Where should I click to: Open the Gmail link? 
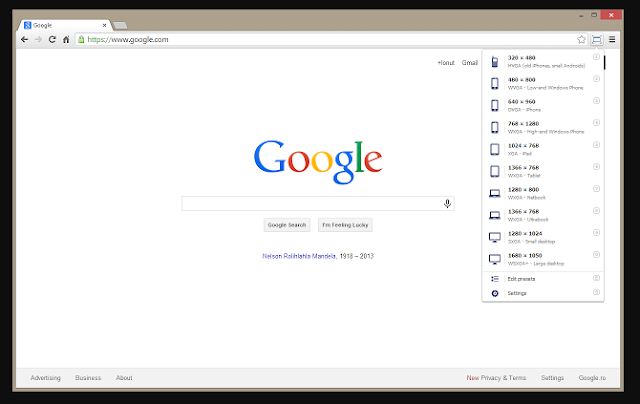point(470,63)
